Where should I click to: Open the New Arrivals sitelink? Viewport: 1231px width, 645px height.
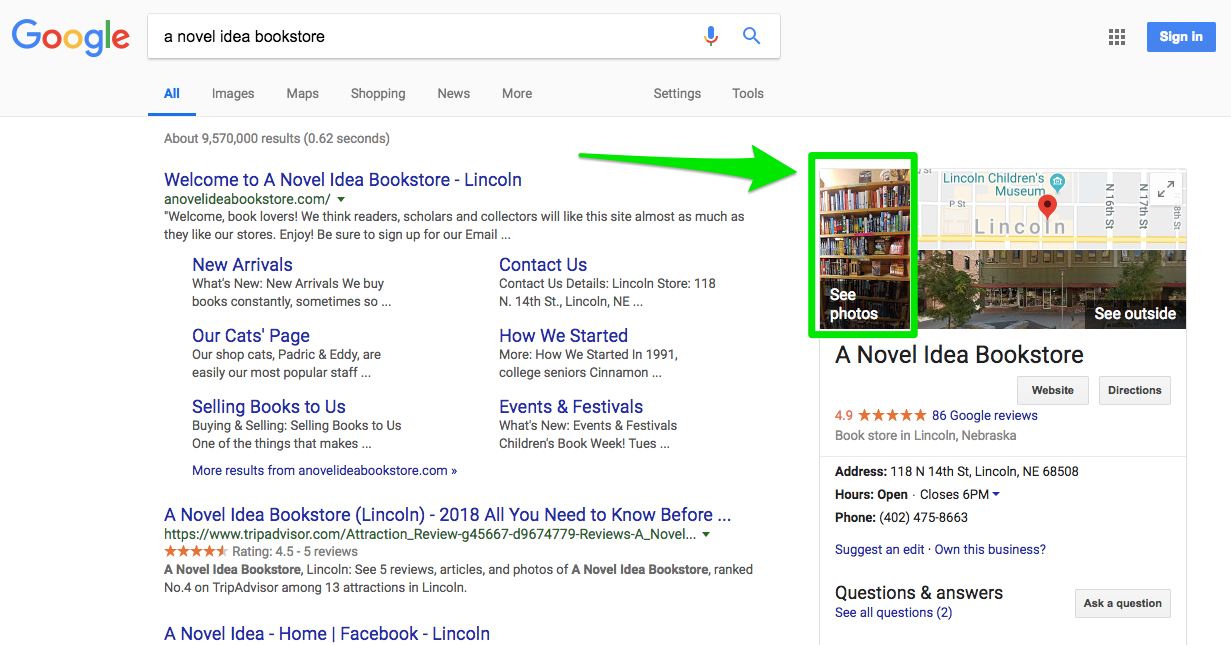[242, 265]
